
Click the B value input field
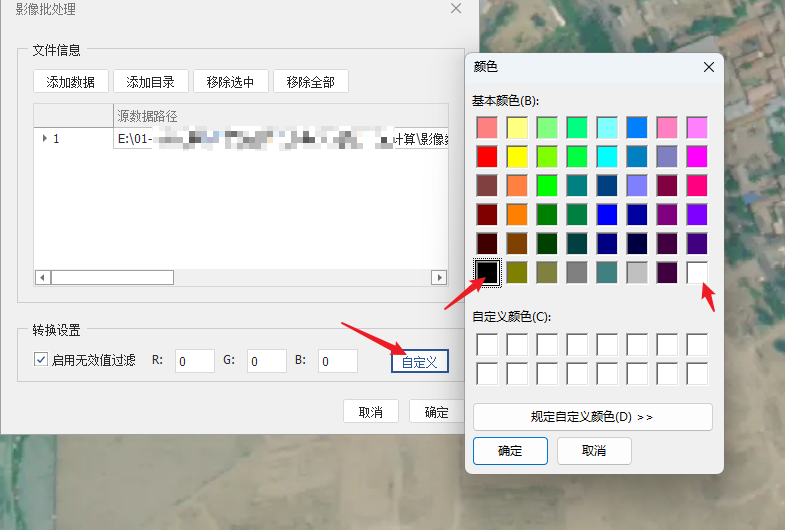click(x=338, y=361)
